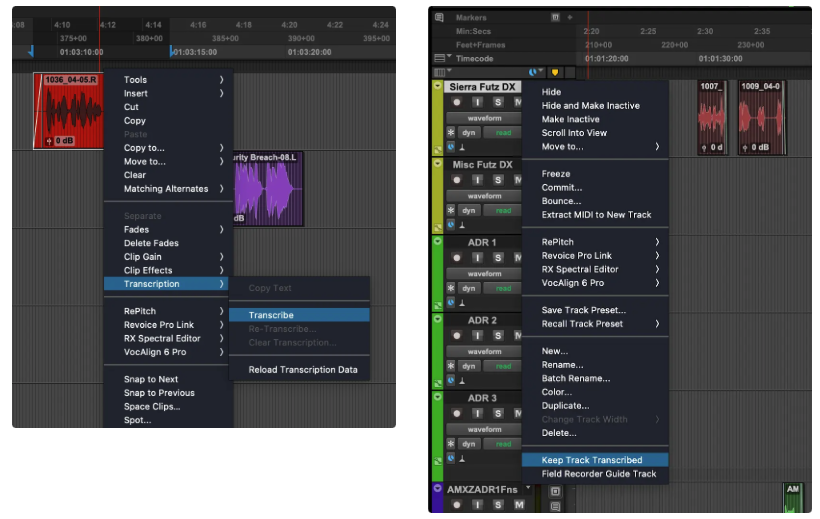820x519 pixels.
Task: Record-enable the Sierra Futz DX track
Action: click(x=457, y=102)
